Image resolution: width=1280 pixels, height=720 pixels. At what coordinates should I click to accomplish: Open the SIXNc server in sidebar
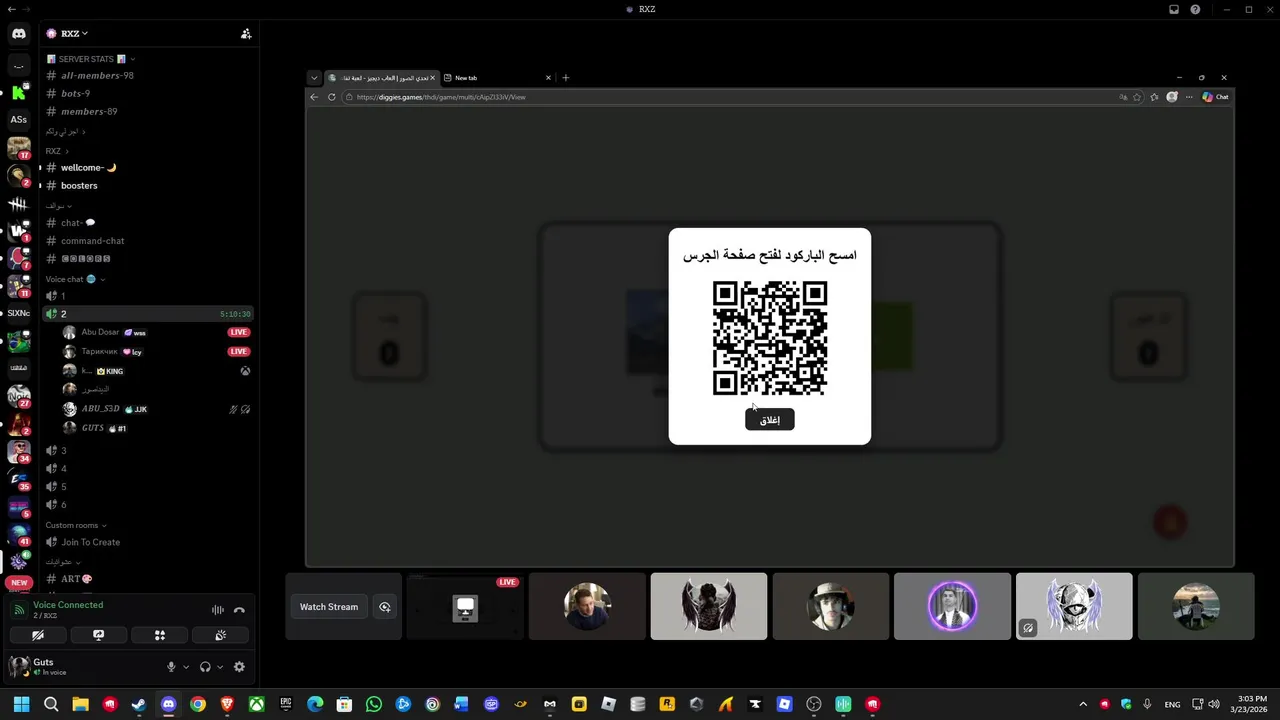(18, 313)
